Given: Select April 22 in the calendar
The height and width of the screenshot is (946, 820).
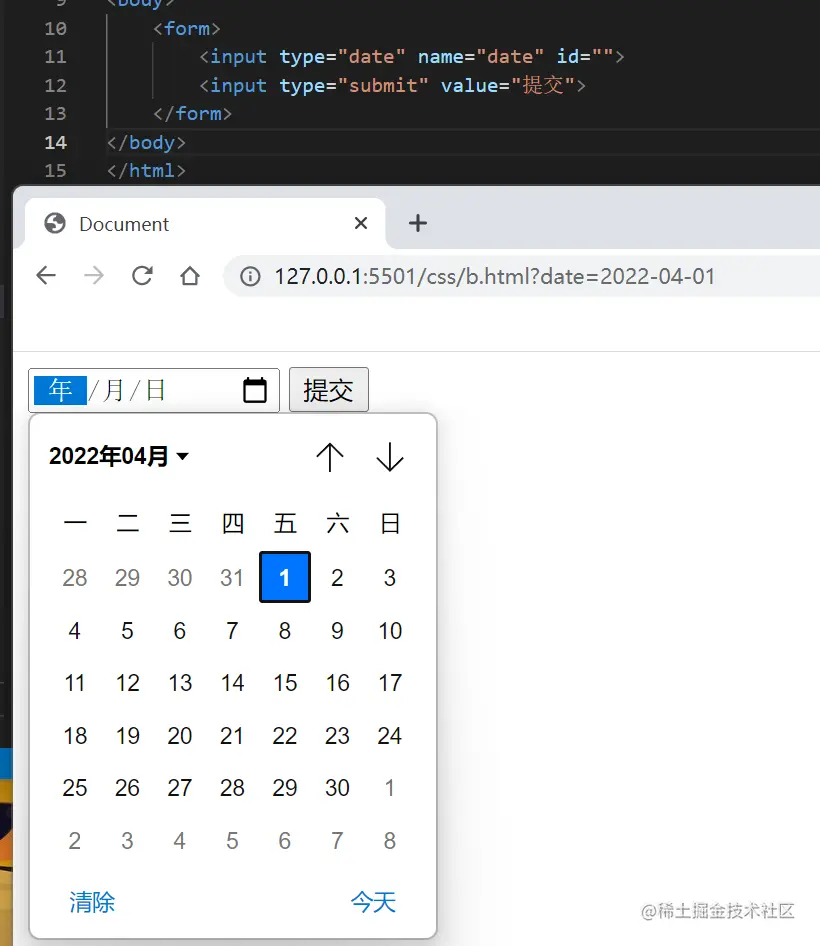Looking at the screenshot, I should click(x=285, y=736).
